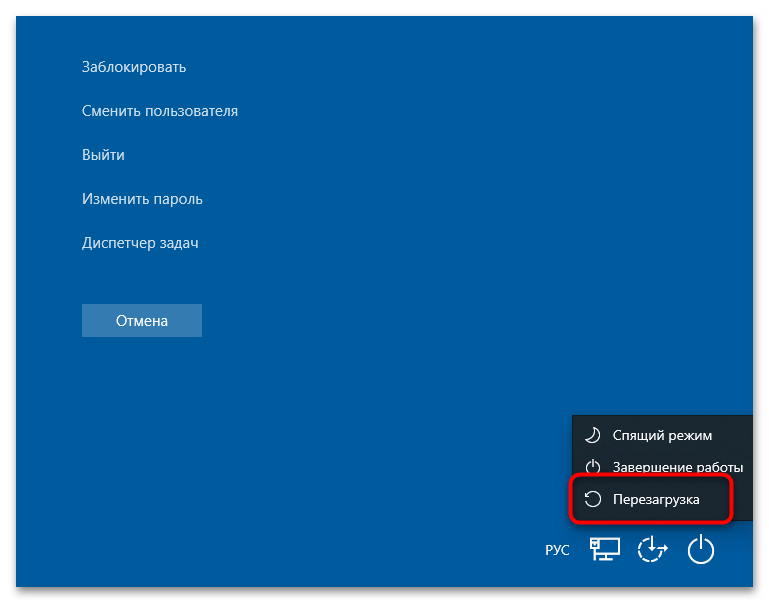The image size is (769, 603).
Task: Select Перезагрузка from the power menu
Action: tap(662, 500)
